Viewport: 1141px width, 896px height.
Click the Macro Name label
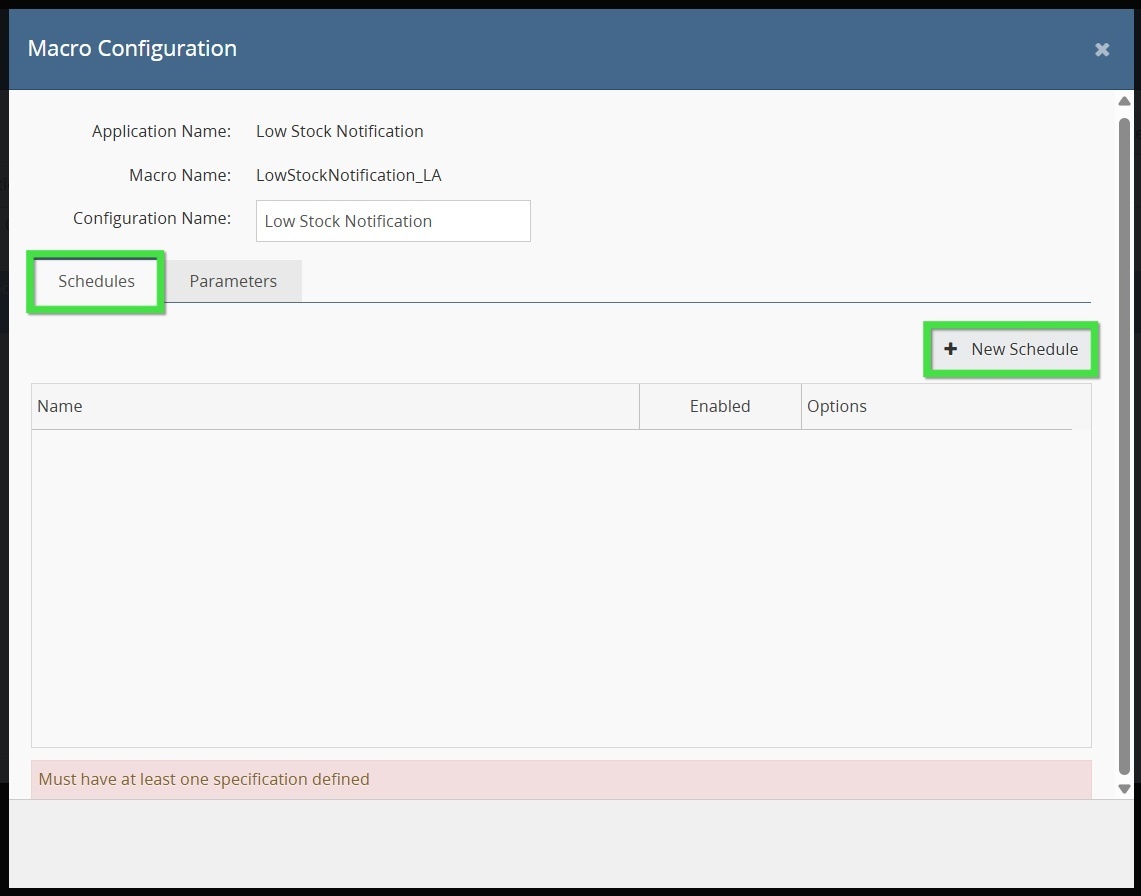coord(180,175)
